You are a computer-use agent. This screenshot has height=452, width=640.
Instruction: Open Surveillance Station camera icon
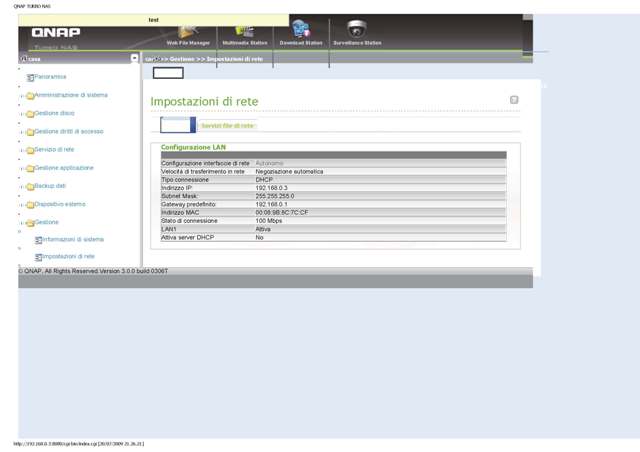point(357,31)
